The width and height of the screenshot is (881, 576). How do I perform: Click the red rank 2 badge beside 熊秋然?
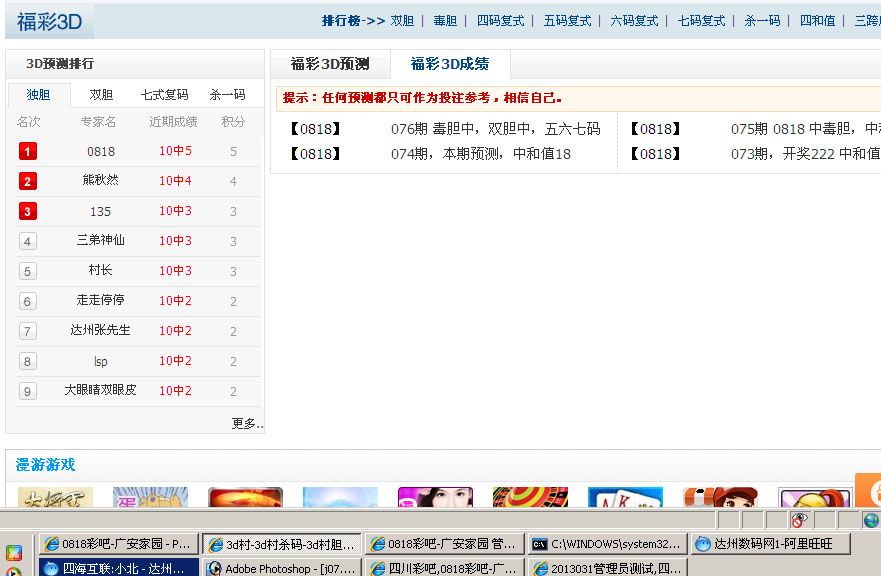click(x=28, y=181)
